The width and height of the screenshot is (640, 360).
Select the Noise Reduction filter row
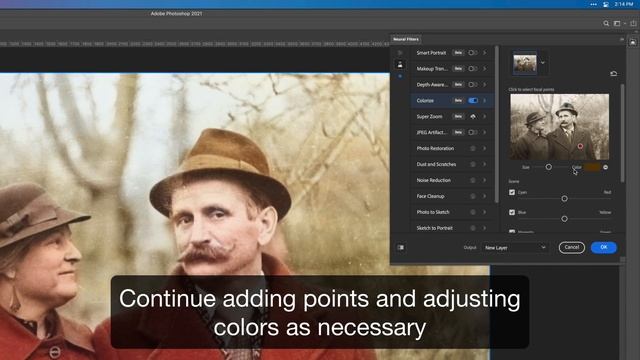452,180
